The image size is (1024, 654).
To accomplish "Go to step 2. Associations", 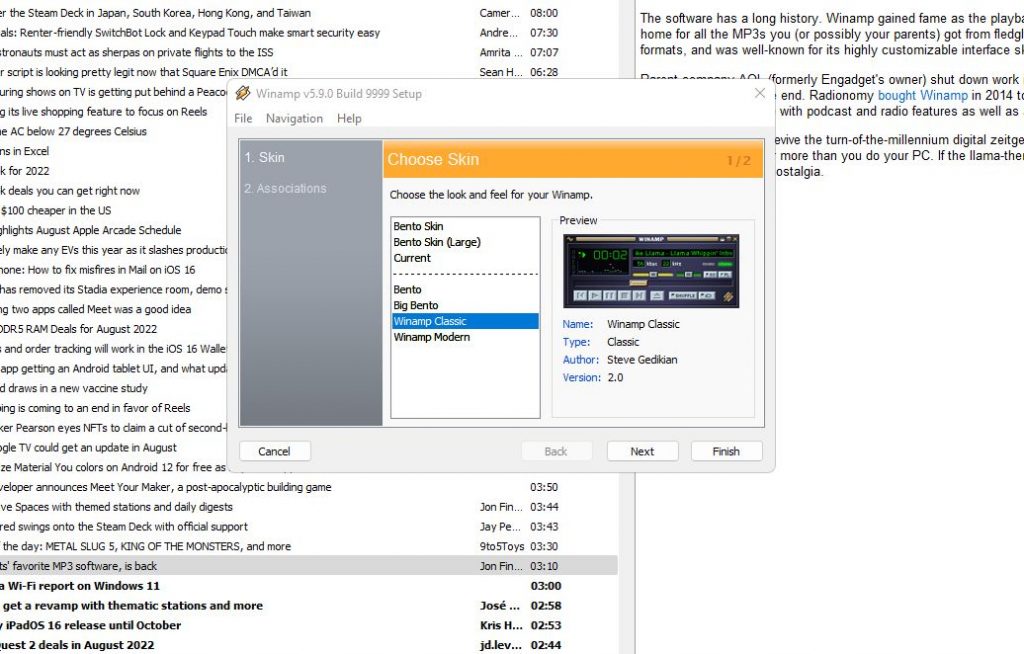I will pos(285,188).
